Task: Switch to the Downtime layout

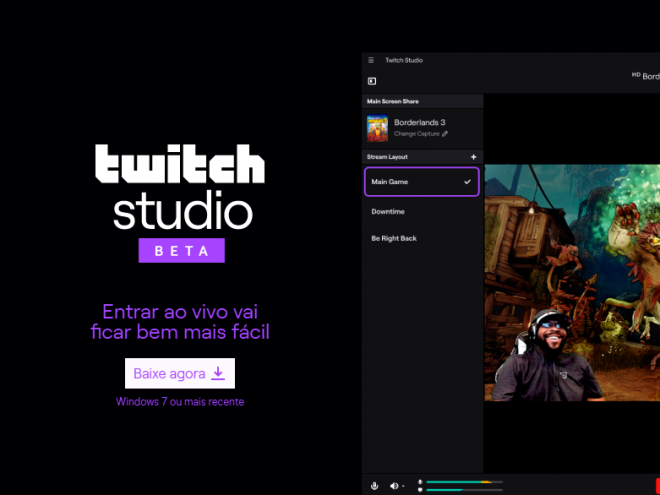Action: (388, 211)
